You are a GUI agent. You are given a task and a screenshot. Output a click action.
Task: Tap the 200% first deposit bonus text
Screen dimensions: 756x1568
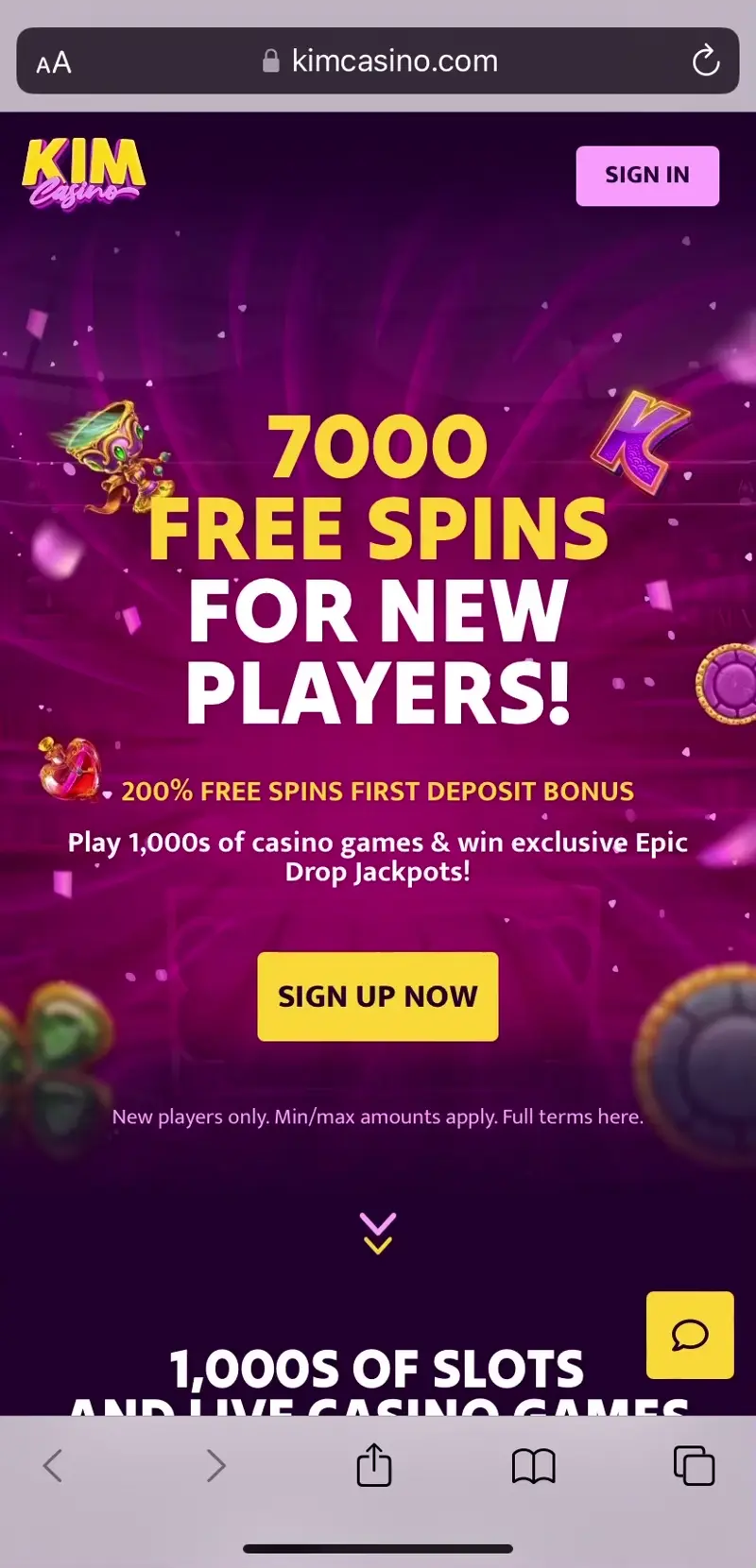[x=378, y=792]
